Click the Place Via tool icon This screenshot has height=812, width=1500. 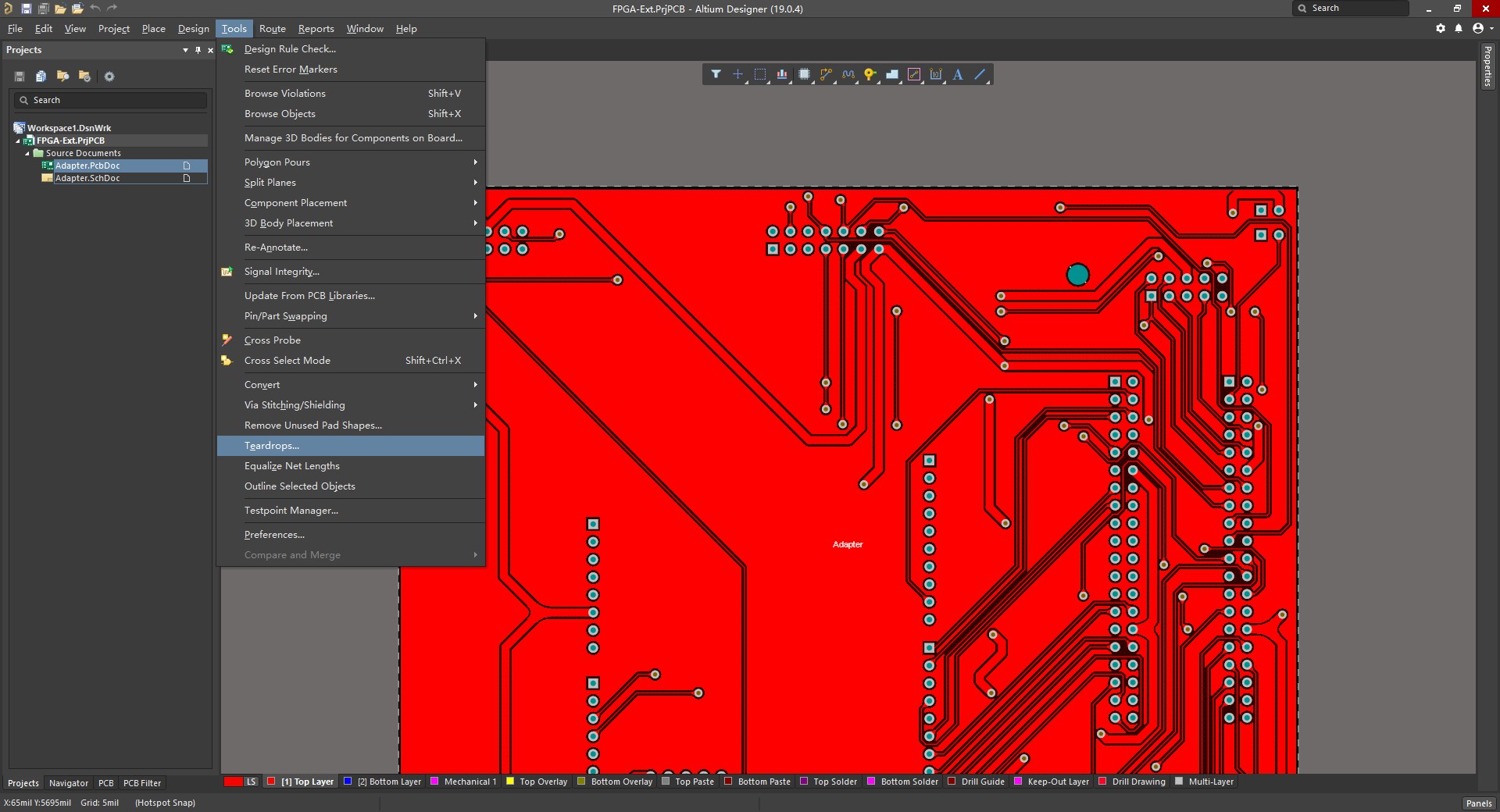click(870, 74)
